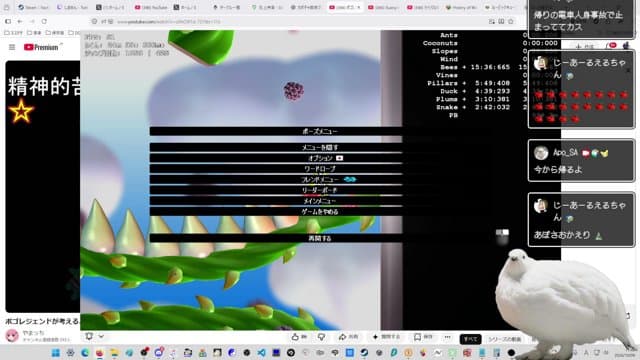This screenshot has width=640, height=360.
Task: Click the Duck split time 4:39:293
Action: click(x=492, y=91)
